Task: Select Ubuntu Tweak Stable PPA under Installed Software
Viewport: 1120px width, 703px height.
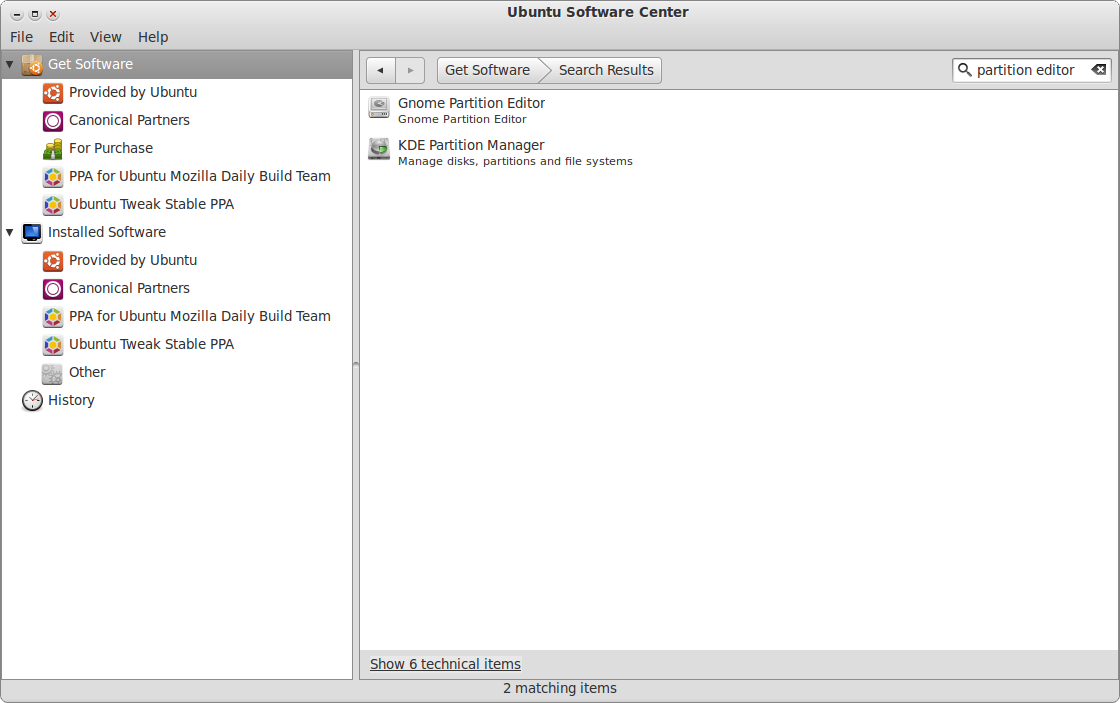Action: click(151, 344)
